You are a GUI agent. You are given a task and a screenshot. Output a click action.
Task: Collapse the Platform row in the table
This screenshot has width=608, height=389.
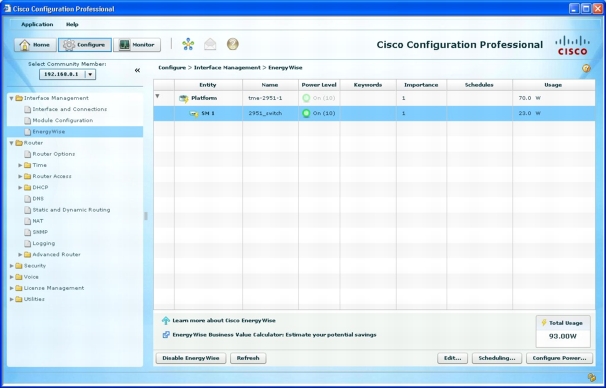[157, 96]
